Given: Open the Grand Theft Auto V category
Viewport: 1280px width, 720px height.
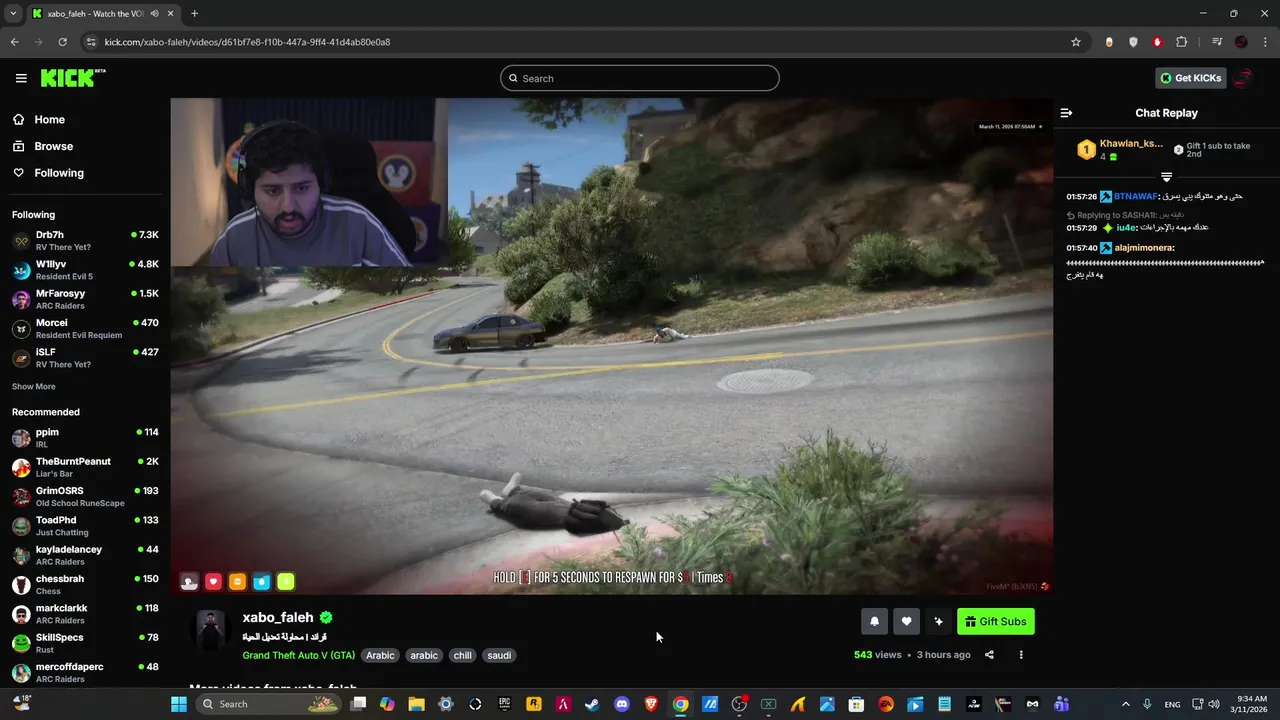Looking at the screenshot, I should coord(298,655).
